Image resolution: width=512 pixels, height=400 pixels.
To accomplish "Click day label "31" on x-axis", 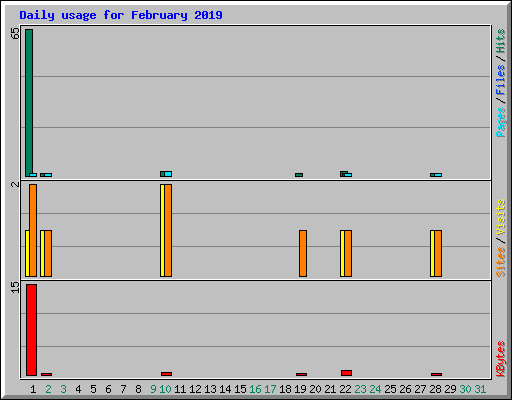I will coord(480,389).
